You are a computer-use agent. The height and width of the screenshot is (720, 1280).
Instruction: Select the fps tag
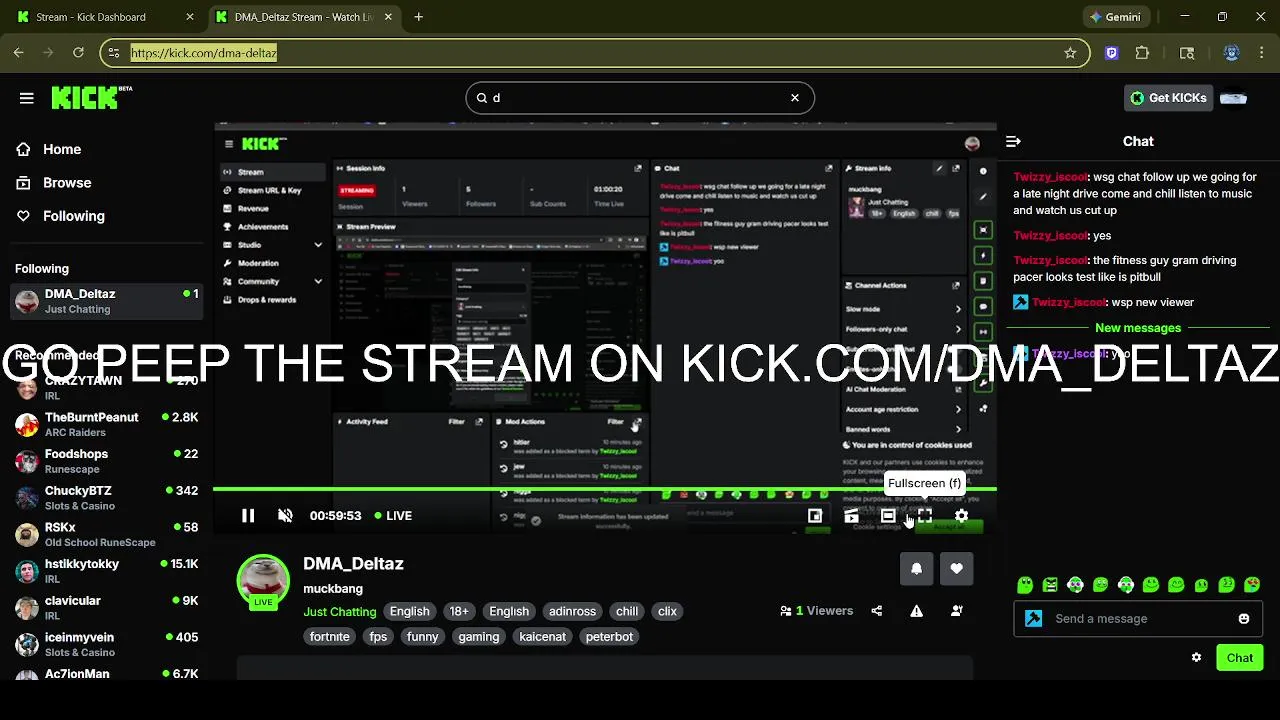point(378,636)
